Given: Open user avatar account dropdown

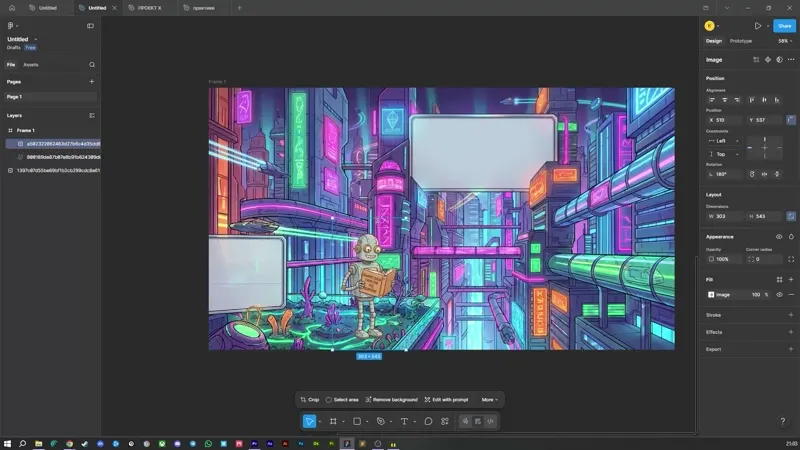Looking at the screenshot, I should coord(712,26).
